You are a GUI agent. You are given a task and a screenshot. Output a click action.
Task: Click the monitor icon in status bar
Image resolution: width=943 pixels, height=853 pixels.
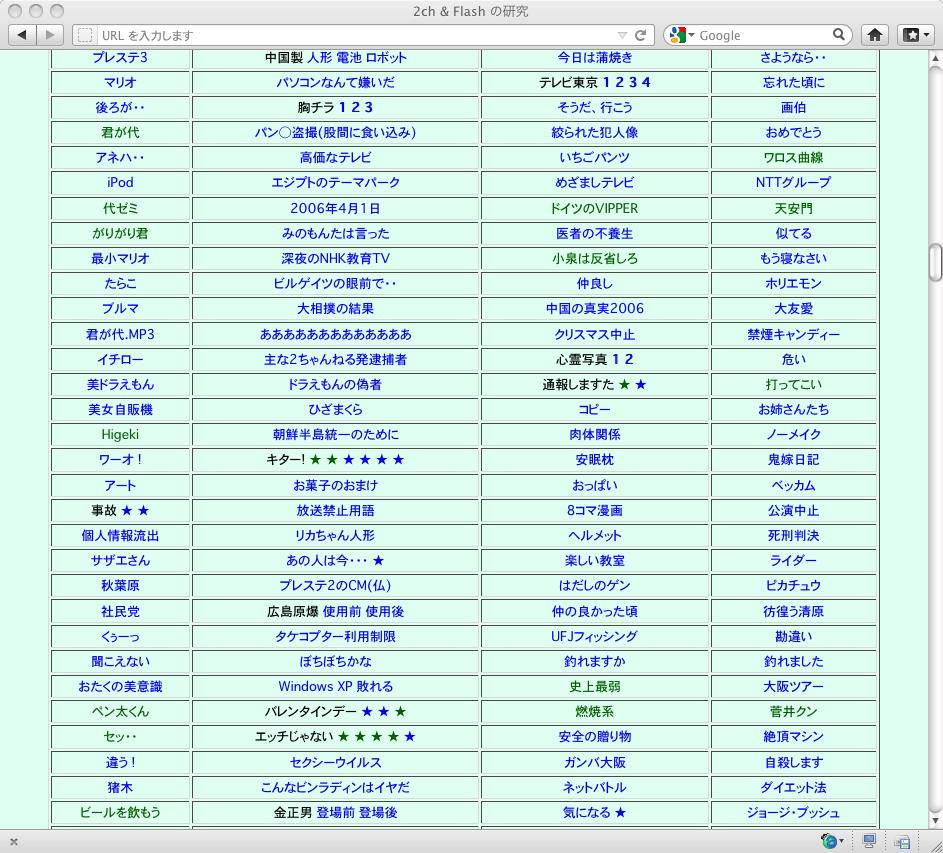869,841
